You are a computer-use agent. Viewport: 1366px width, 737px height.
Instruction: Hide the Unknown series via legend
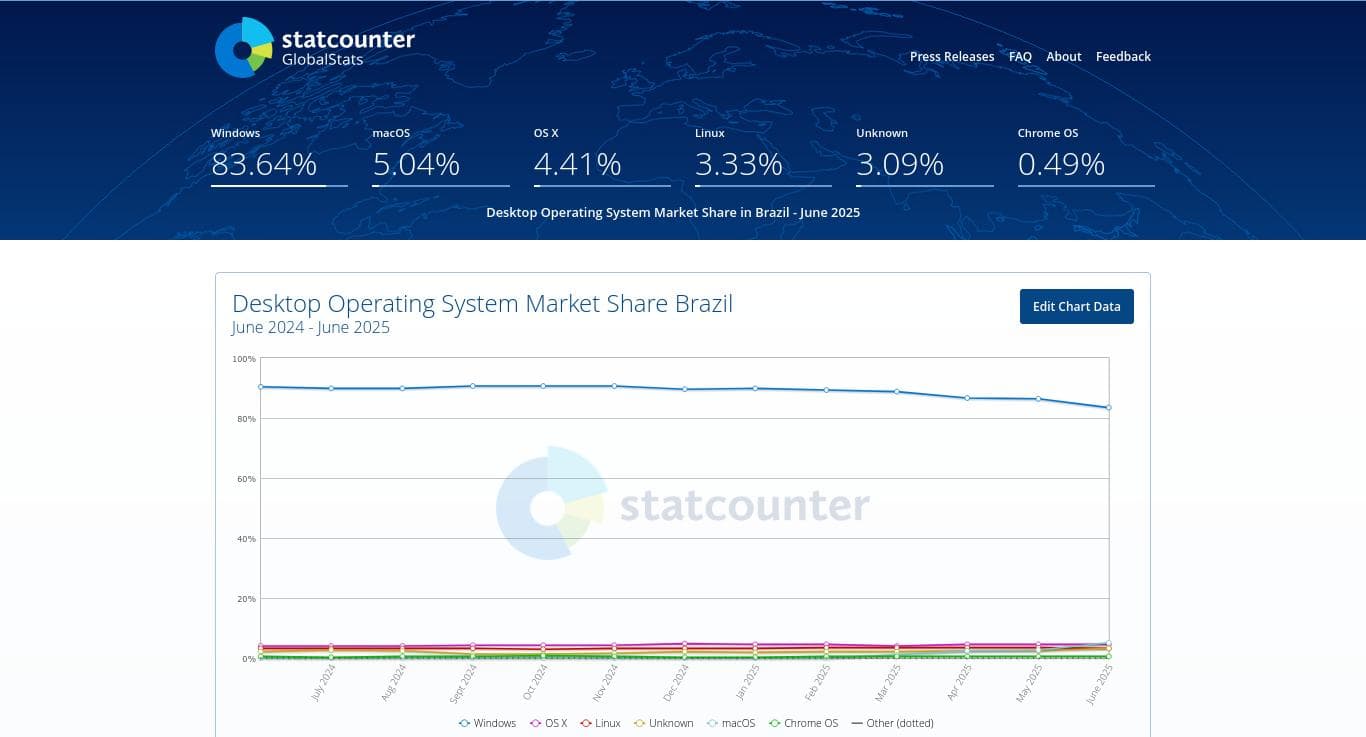click(x=639, y=723)
